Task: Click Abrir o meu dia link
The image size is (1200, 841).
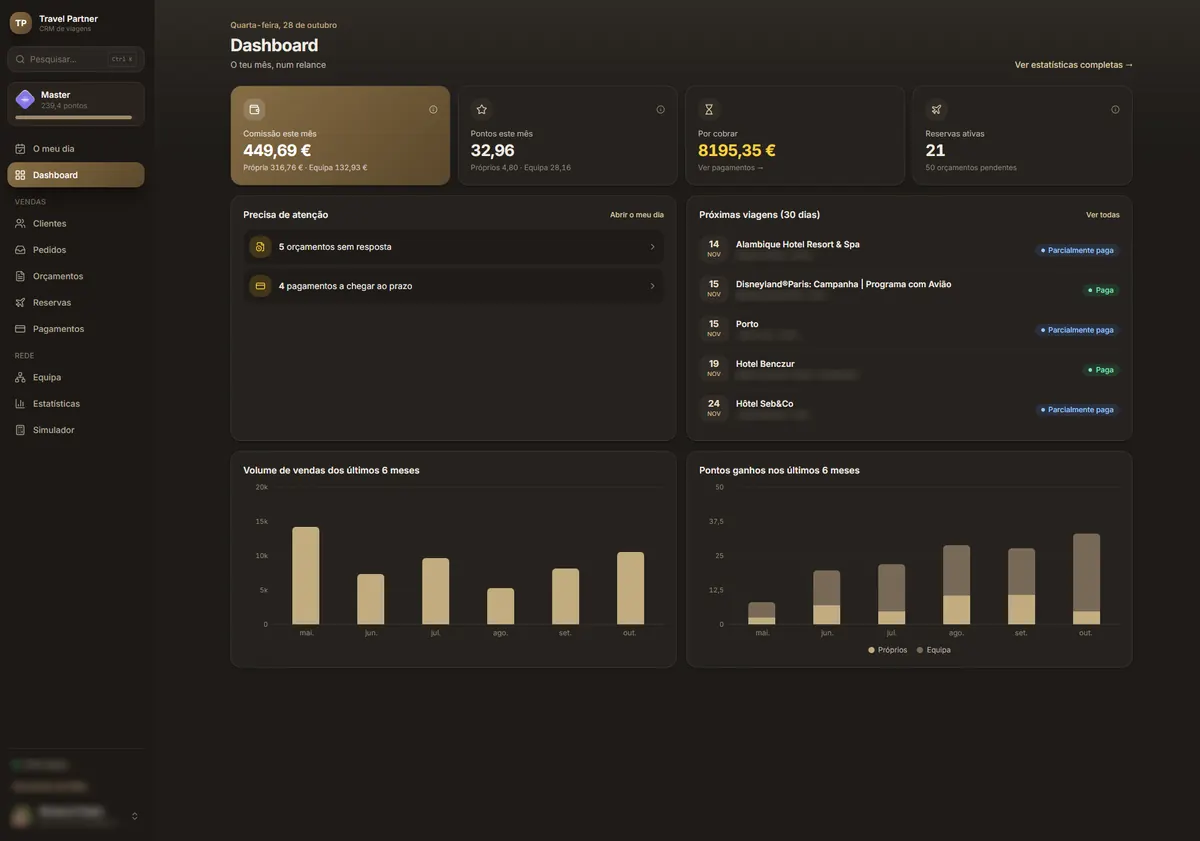Action: [637, 215]
